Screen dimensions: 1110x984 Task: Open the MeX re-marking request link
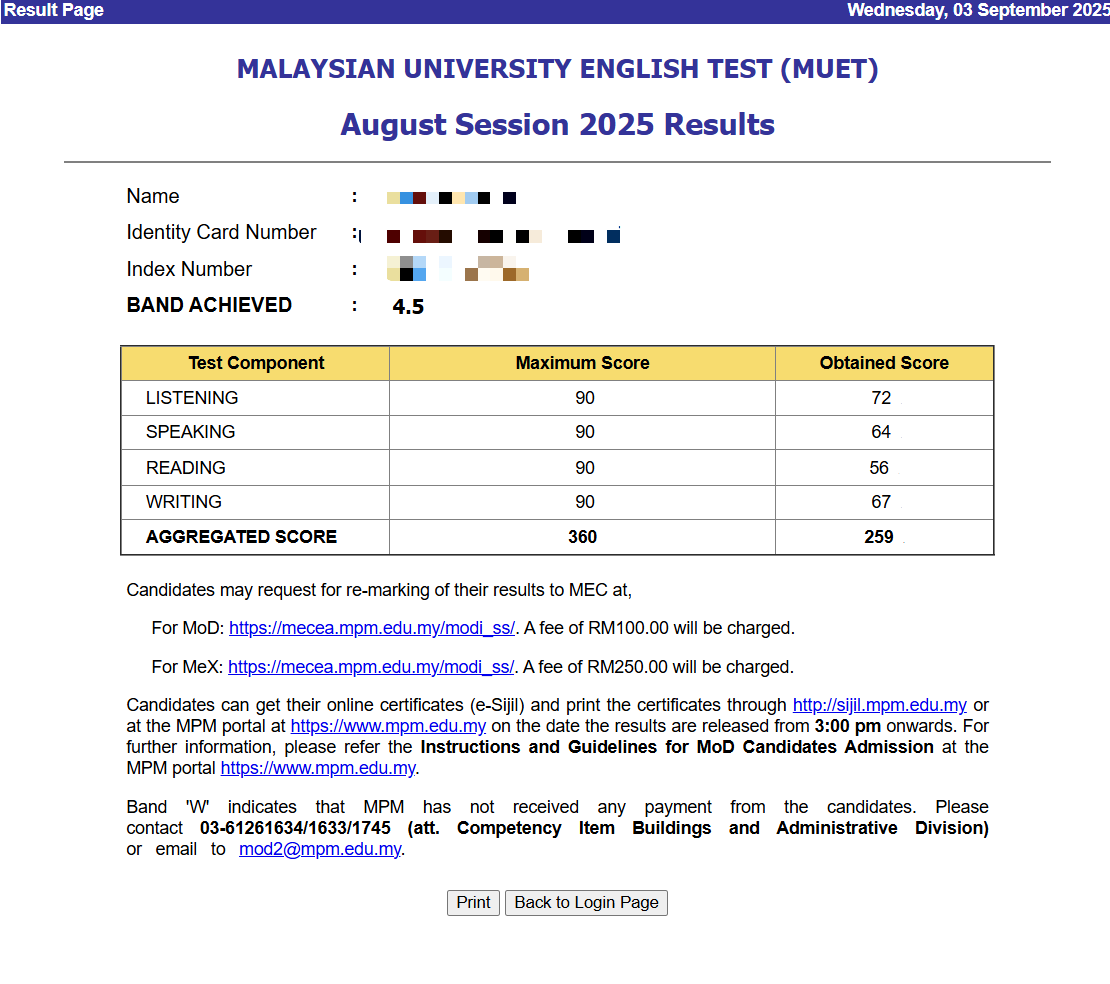point(371,667)
